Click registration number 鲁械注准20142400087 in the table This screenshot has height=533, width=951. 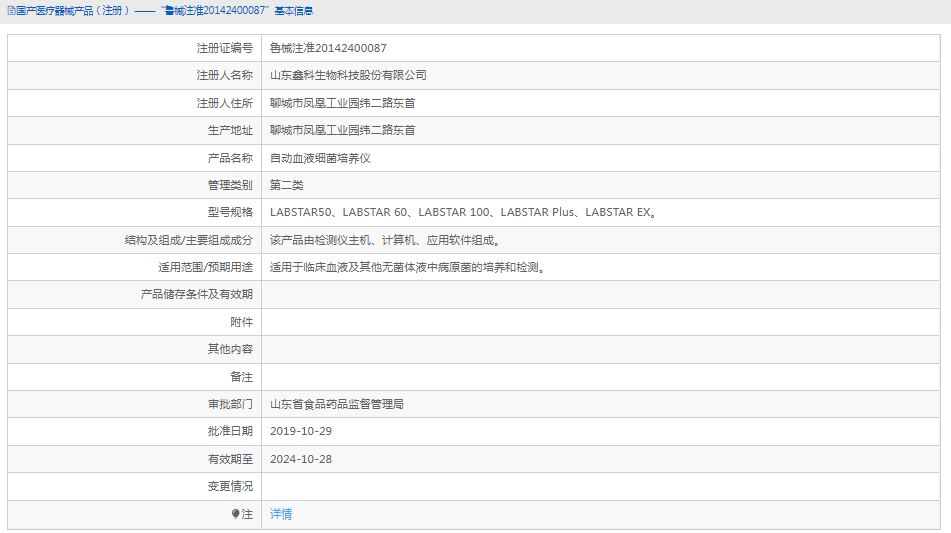tap(328, 48)
